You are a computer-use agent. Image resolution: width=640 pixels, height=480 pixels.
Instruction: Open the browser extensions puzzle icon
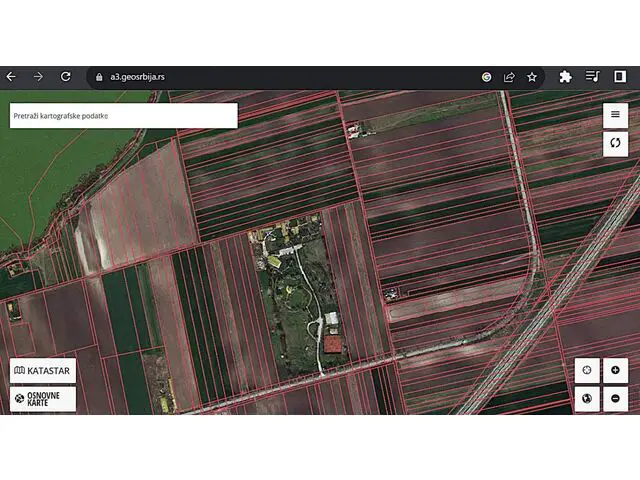click(x=565, y=76)
